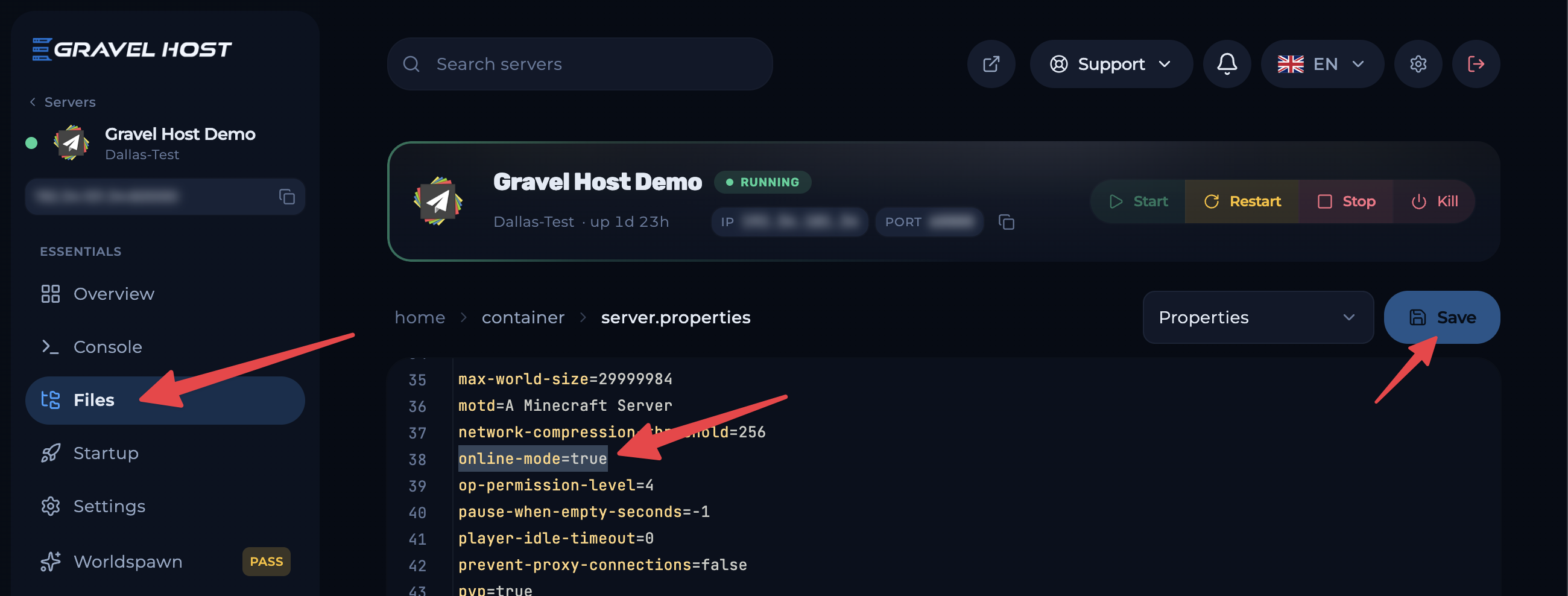Click the Start server button
1568x596 pixels.
[1137, 201]
